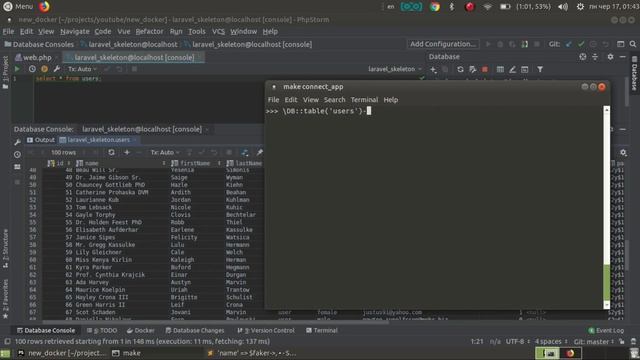The height and width of the screenshot is (360, 640).
Task: Open 4 spaces indent selector
Action: [551, 341]
